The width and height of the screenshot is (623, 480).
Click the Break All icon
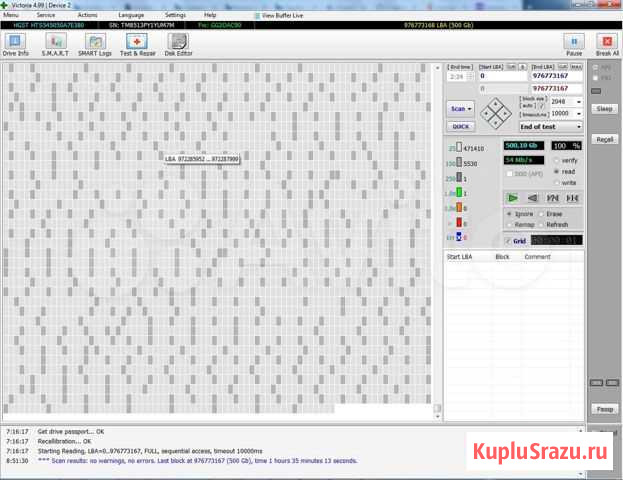point(607,43)
